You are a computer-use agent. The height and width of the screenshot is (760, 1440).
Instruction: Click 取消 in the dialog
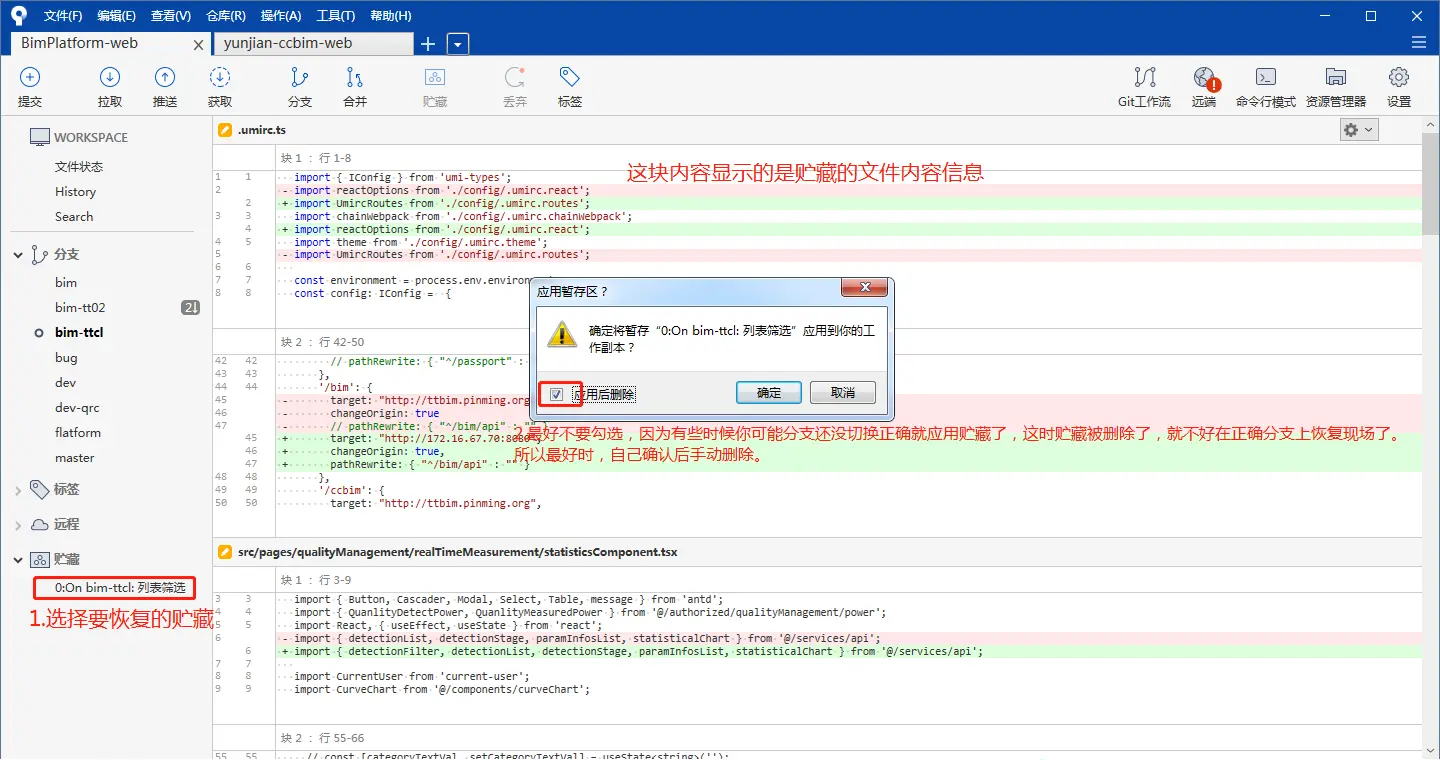pos(843,393)
